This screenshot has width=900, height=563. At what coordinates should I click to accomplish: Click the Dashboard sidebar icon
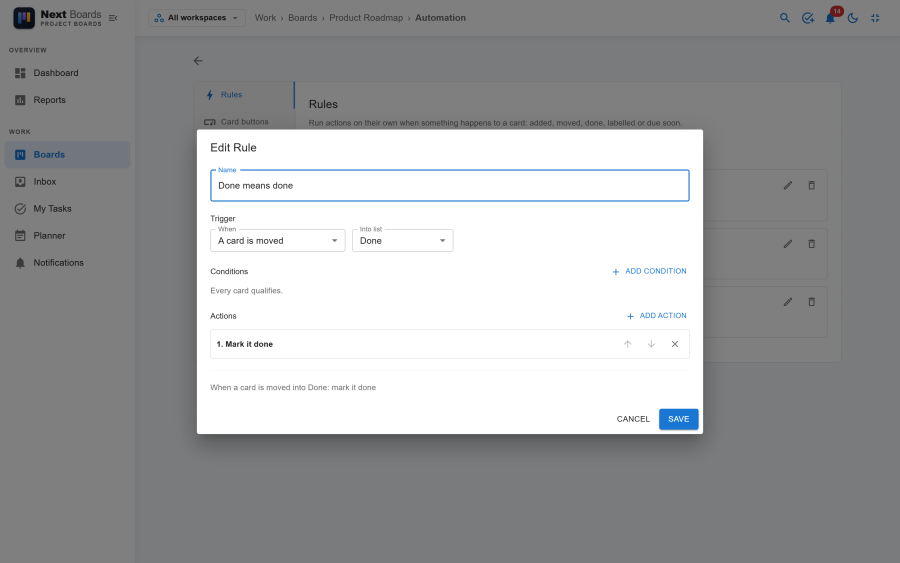pyautogui.click(x=20, y=73)
